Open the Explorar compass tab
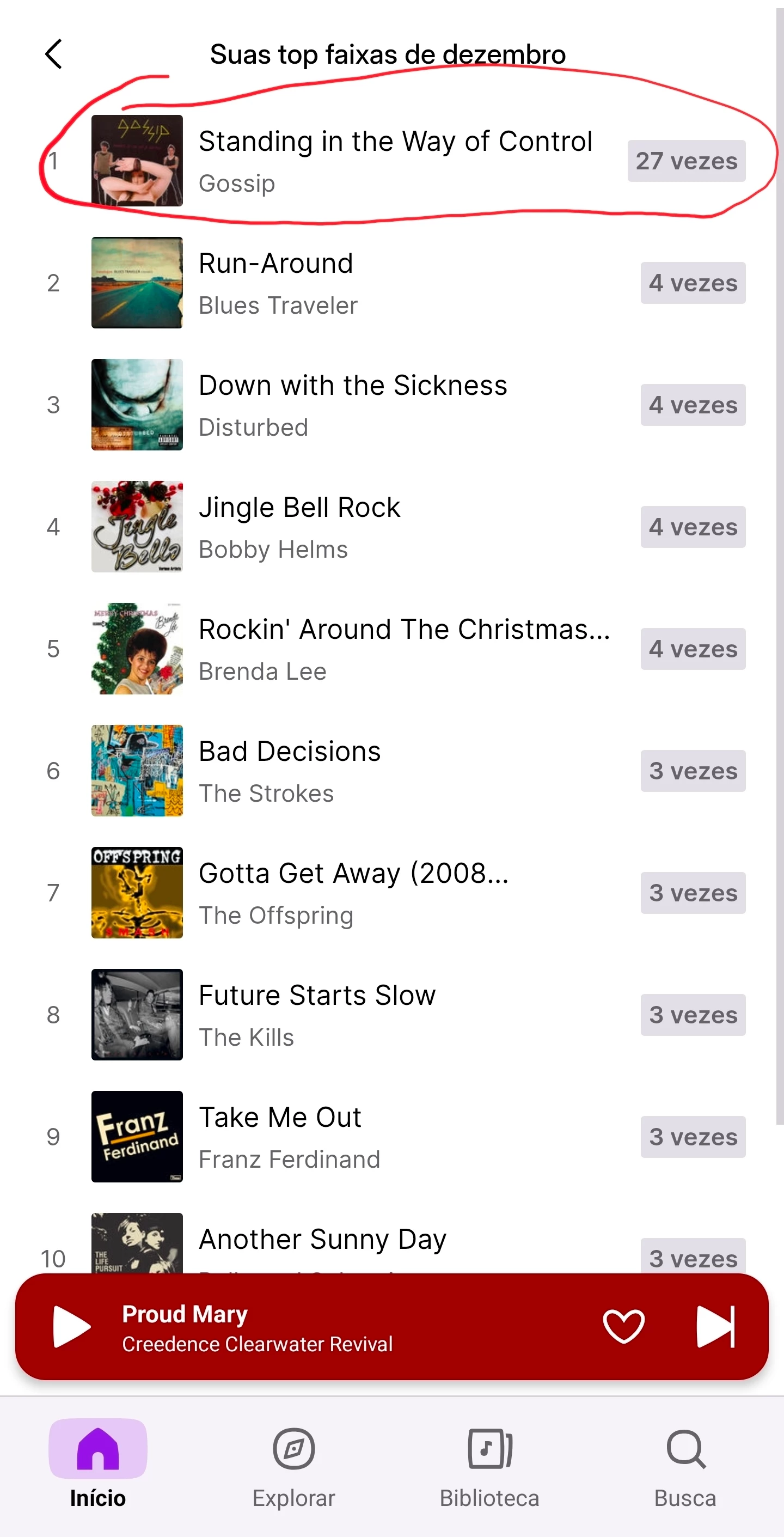The width and height of the screenshot is (784, 1537). (293, 1463)
